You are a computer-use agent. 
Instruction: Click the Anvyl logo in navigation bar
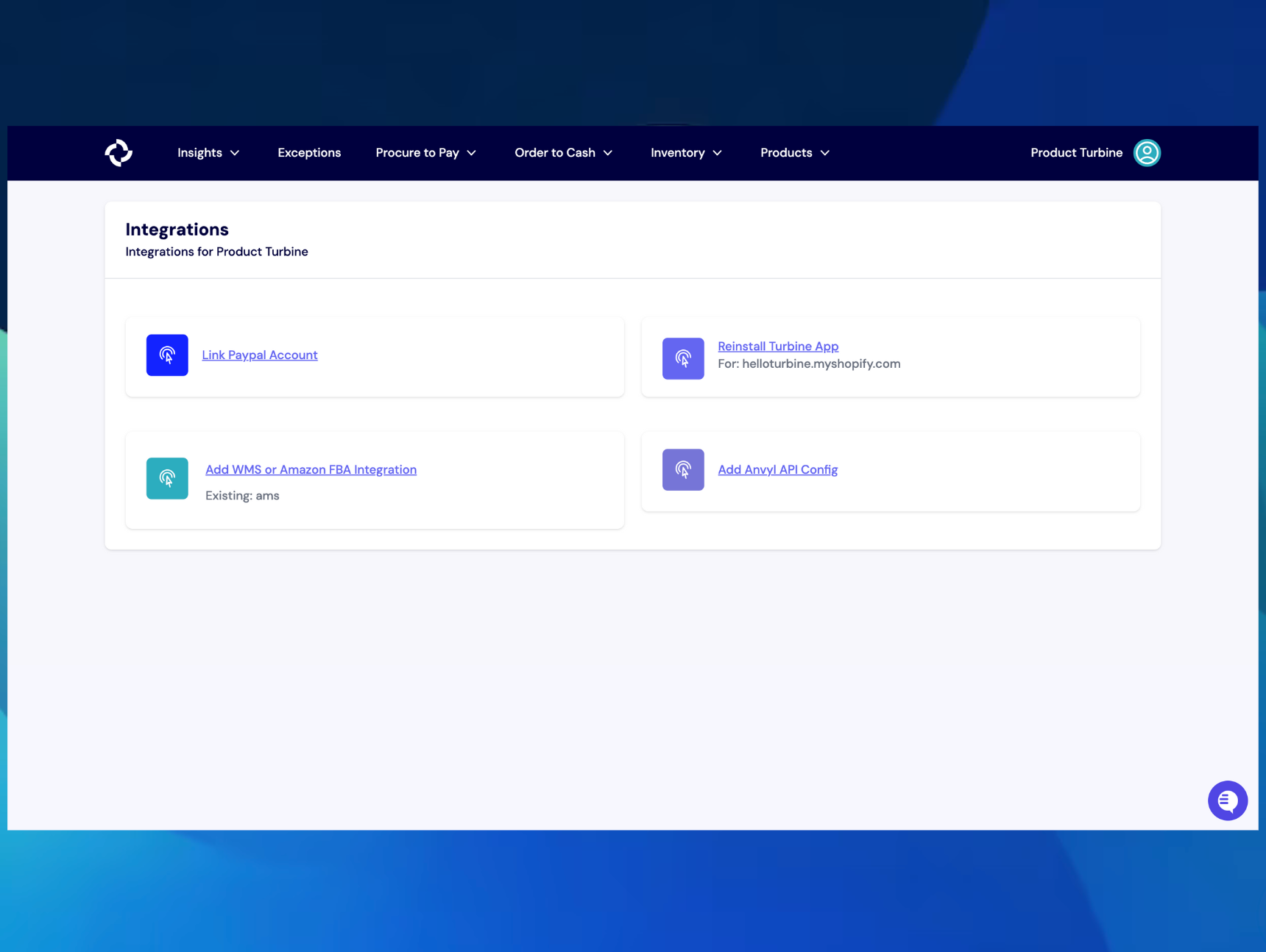click(x=119, y=152)
